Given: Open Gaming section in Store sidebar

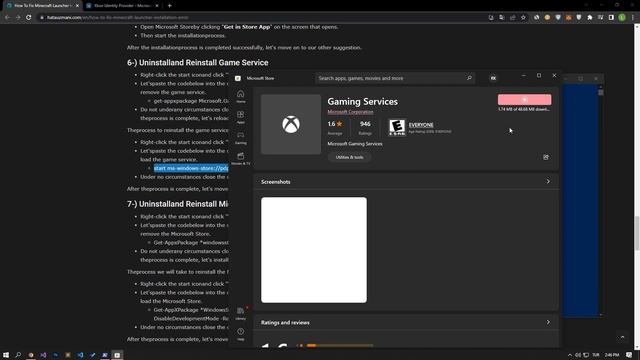Looking at the screenshot, I should pos(240,138).
